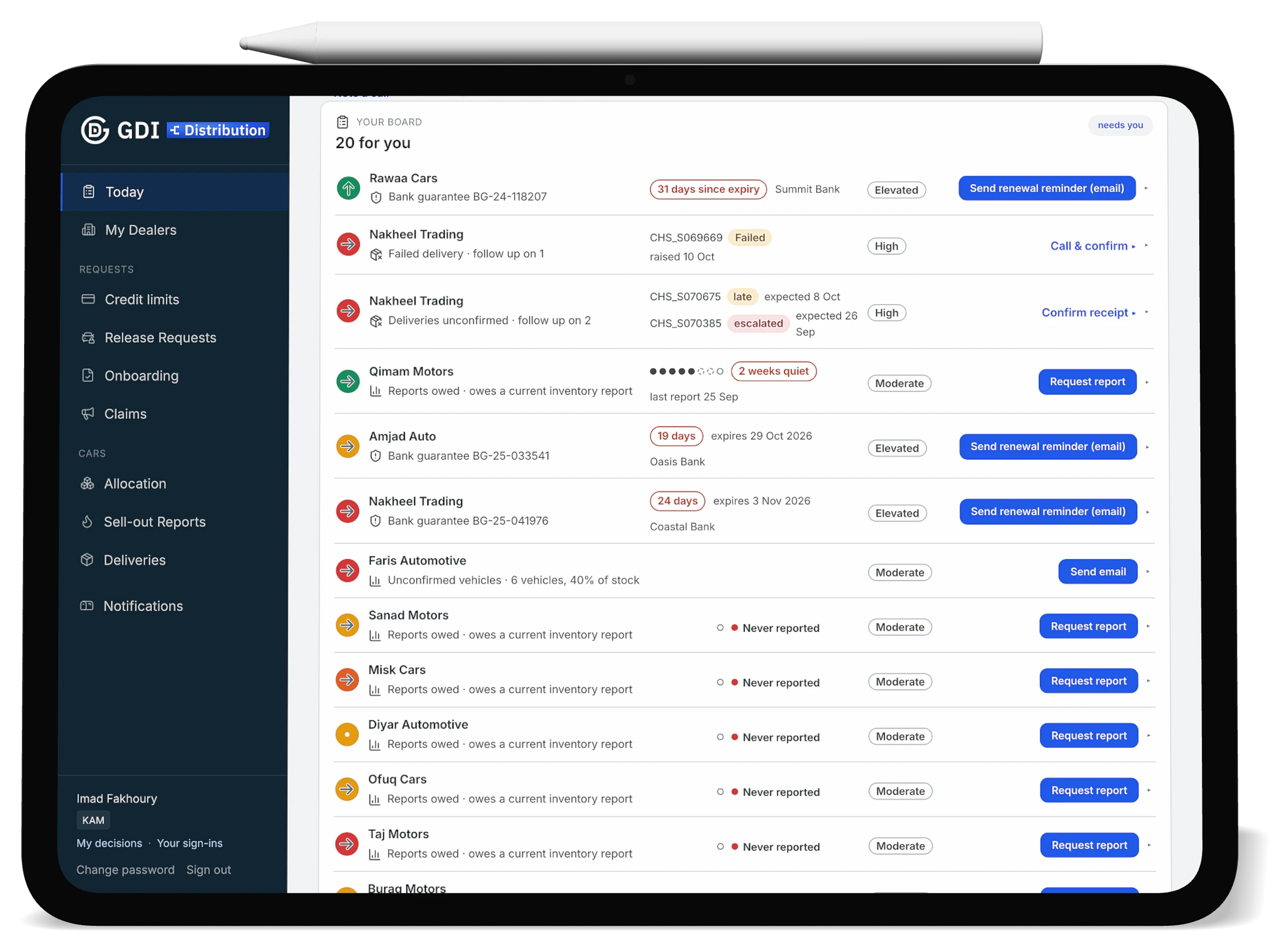Screen dimensions: 1288x952
Task: Click Rawaa Cars green up-arrow status icon
Action: 348,188
